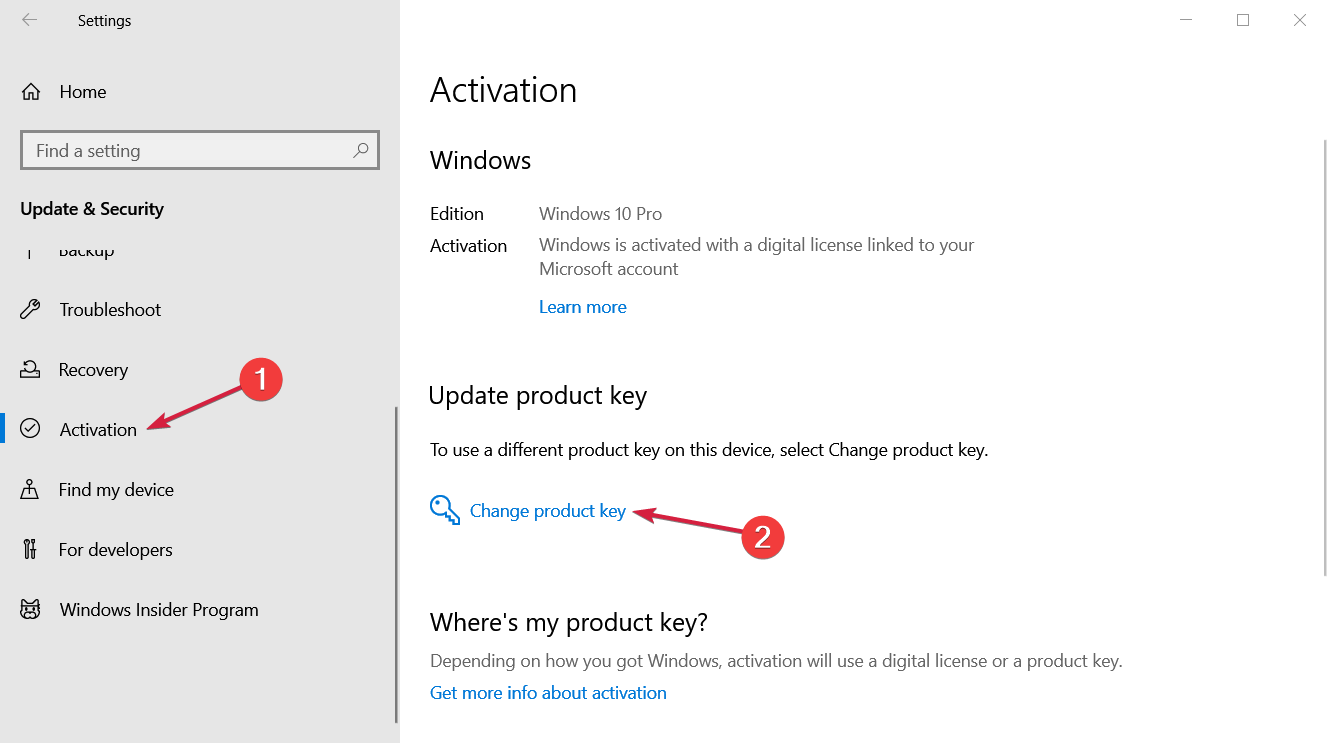The height and width of the screenshot is (743, 1329).
Task: Click the Home house icon
Action: (x=31, y=92)
